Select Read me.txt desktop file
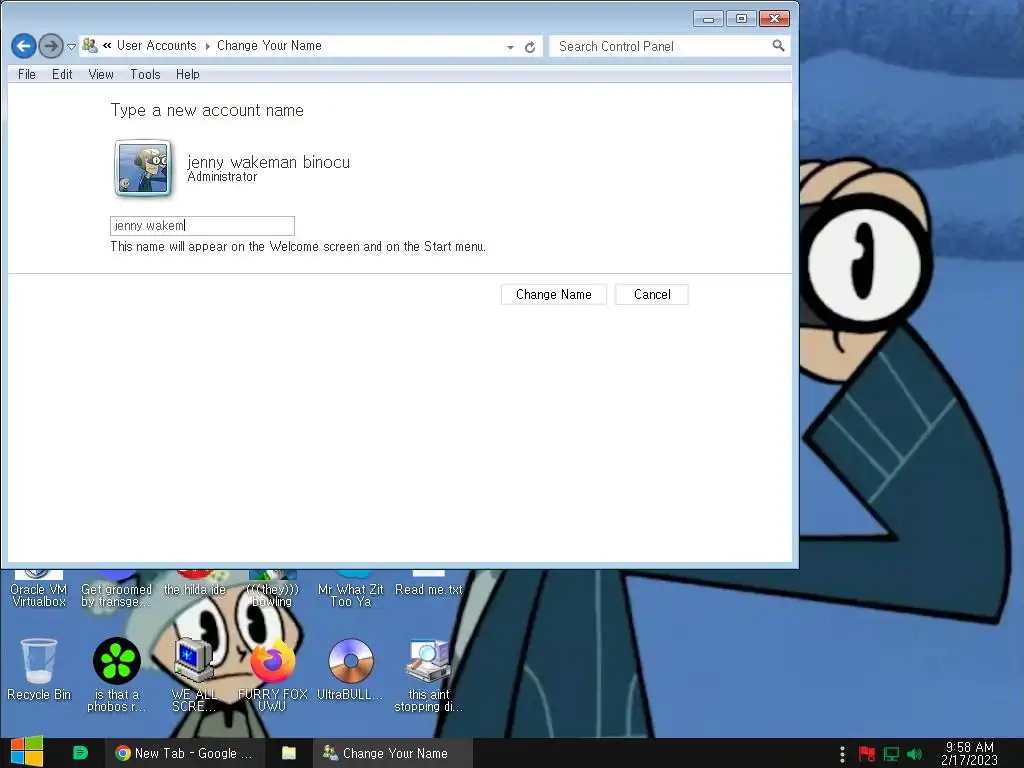Viewport: 1024px width, 768px height. [428, 584]
